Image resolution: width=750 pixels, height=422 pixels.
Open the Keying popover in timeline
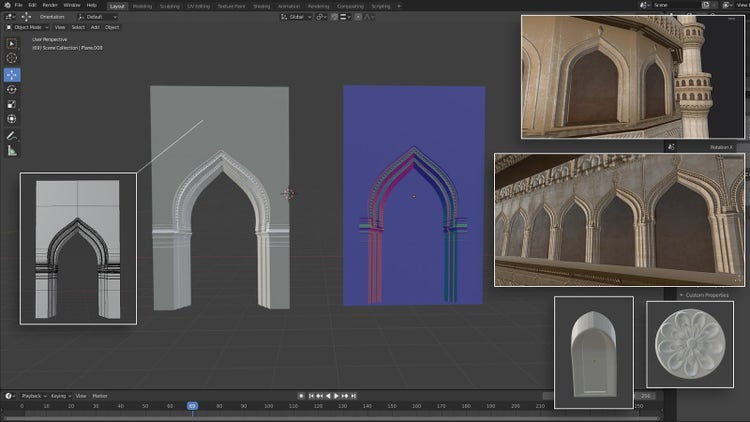(x=58, y=396)
